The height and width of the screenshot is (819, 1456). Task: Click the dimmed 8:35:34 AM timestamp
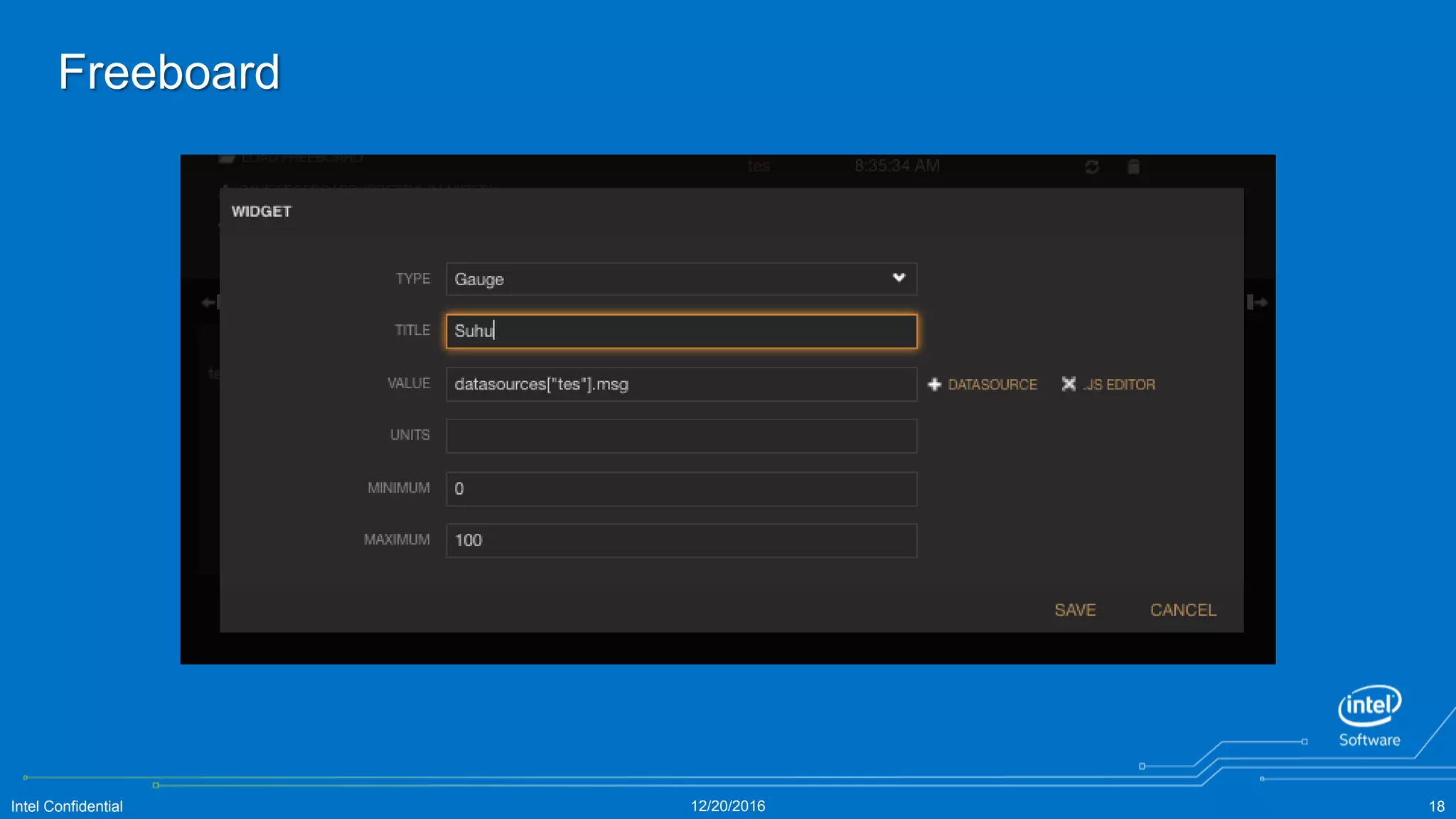897,166
